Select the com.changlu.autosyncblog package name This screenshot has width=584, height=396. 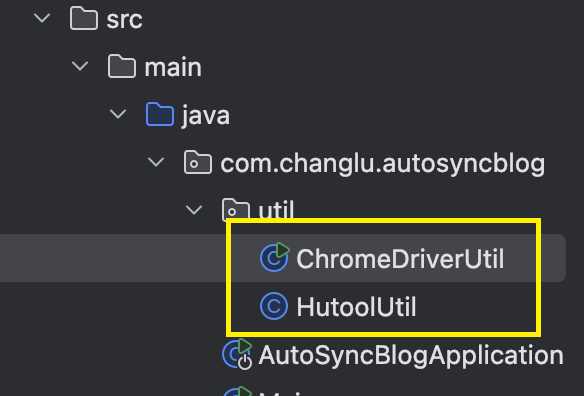click(x=383, y=164)
